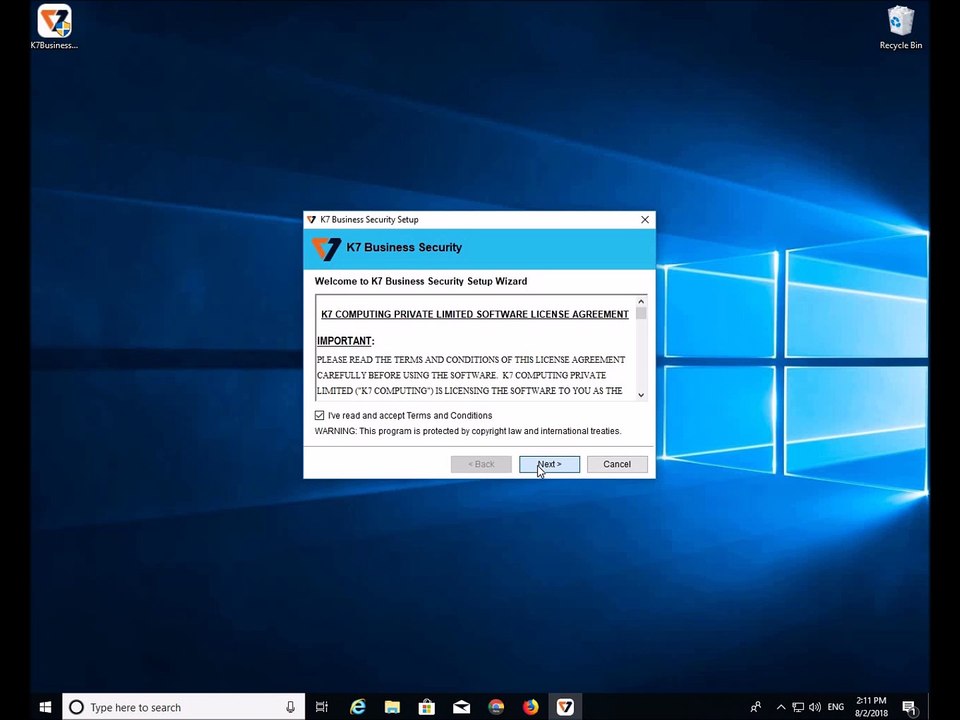This screenshot has height=720, width=960.
Task: Launch Internet Explorer from the taskbar
Action: pos(357,707)
